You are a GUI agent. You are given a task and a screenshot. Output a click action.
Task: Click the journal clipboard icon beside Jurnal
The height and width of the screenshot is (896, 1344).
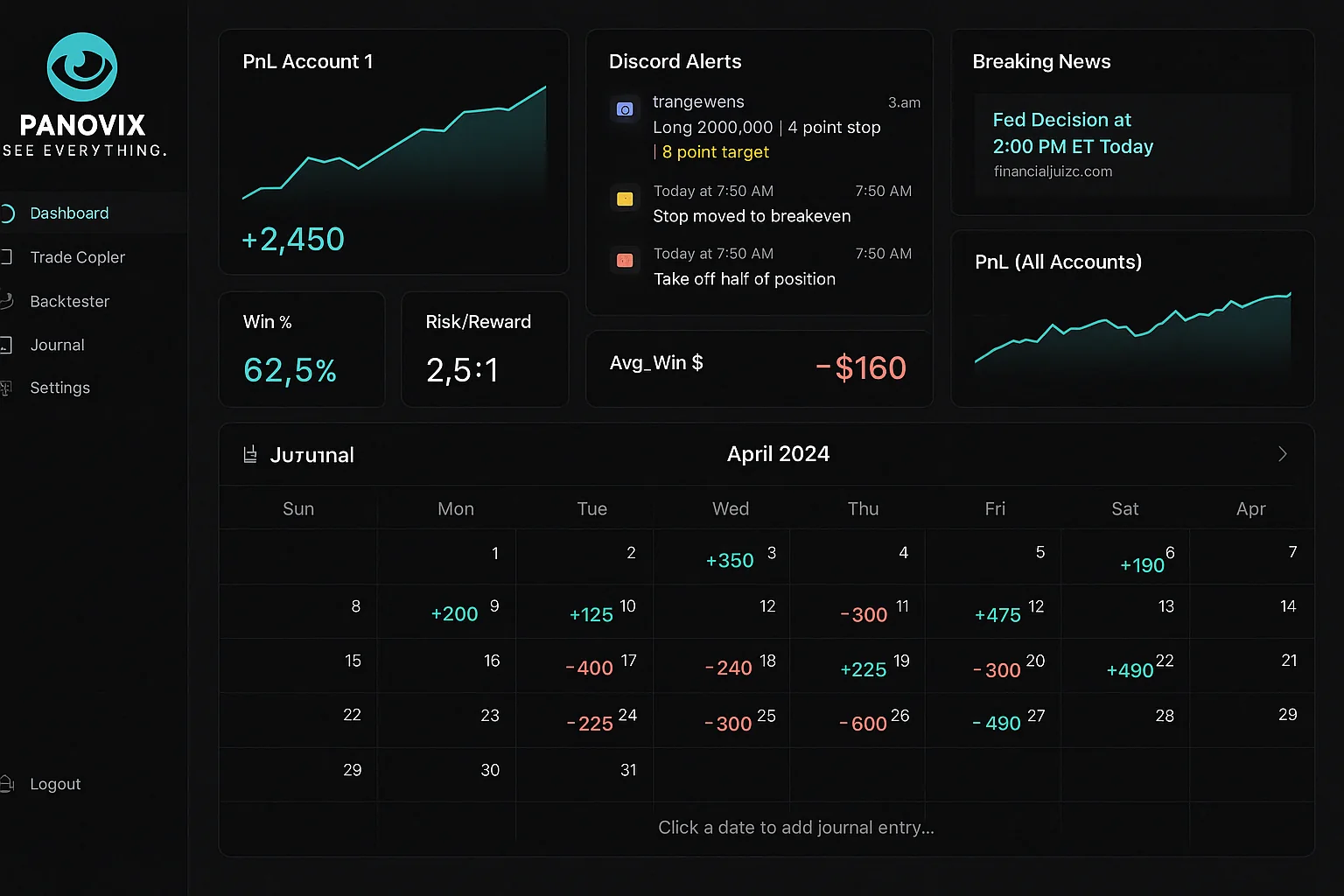coord(249,454)
